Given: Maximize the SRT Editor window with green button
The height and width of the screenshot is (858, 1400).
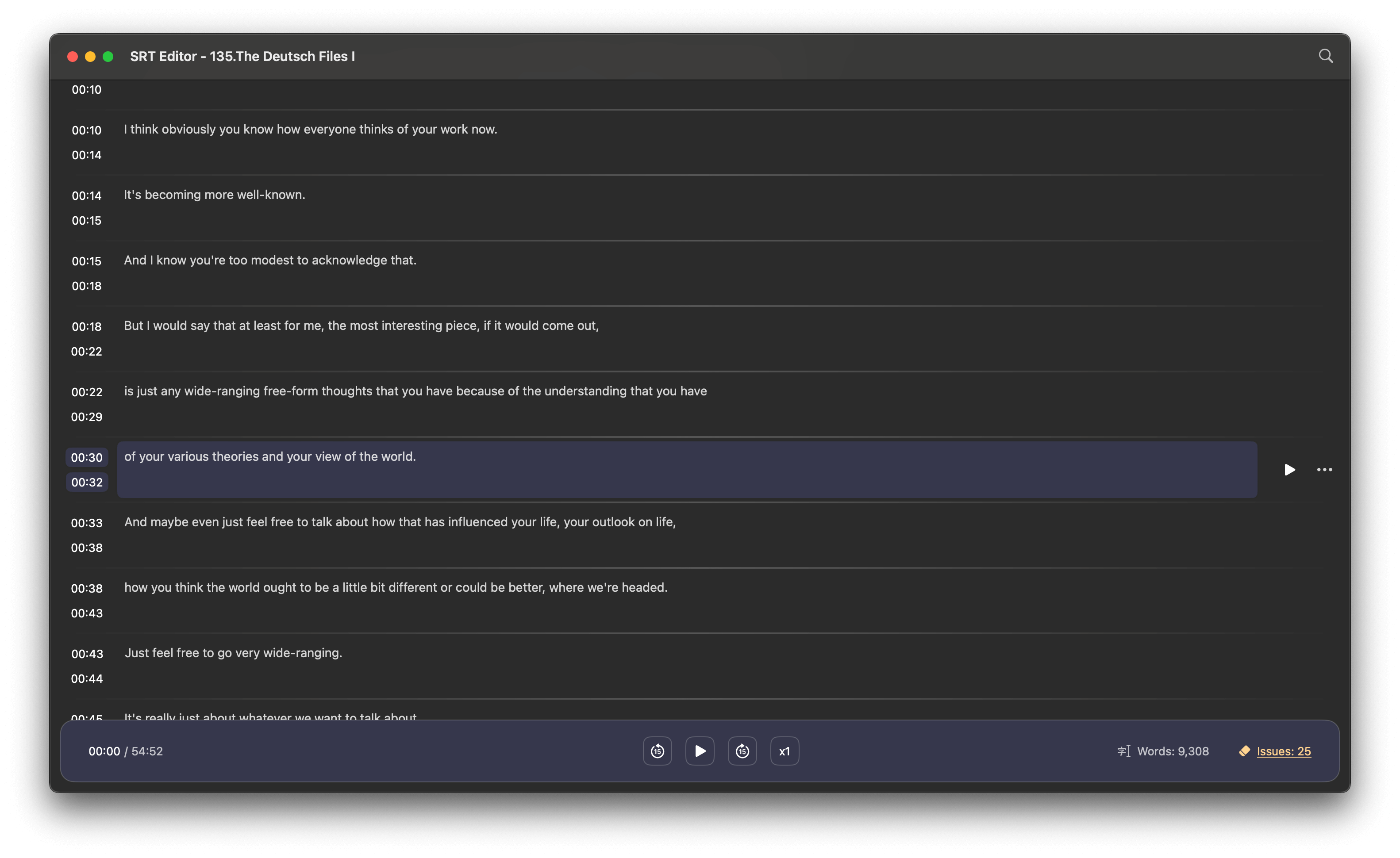Looking at the screenshot, I should tap(108, 56).
